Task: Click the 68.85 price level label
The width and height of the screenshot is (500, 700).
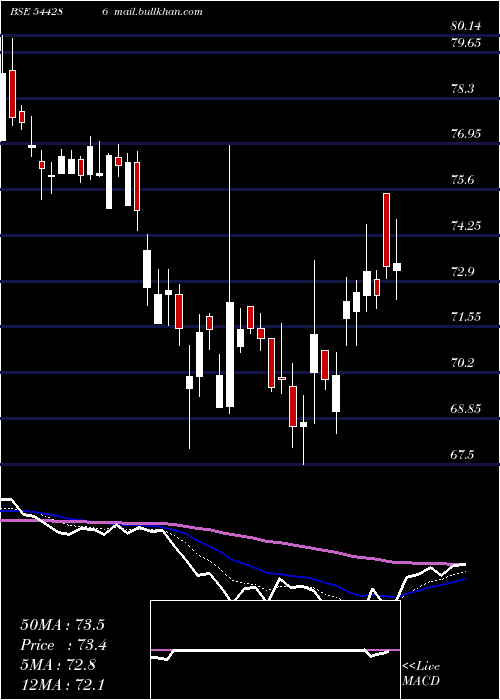Action: click(x=466, y=408)
